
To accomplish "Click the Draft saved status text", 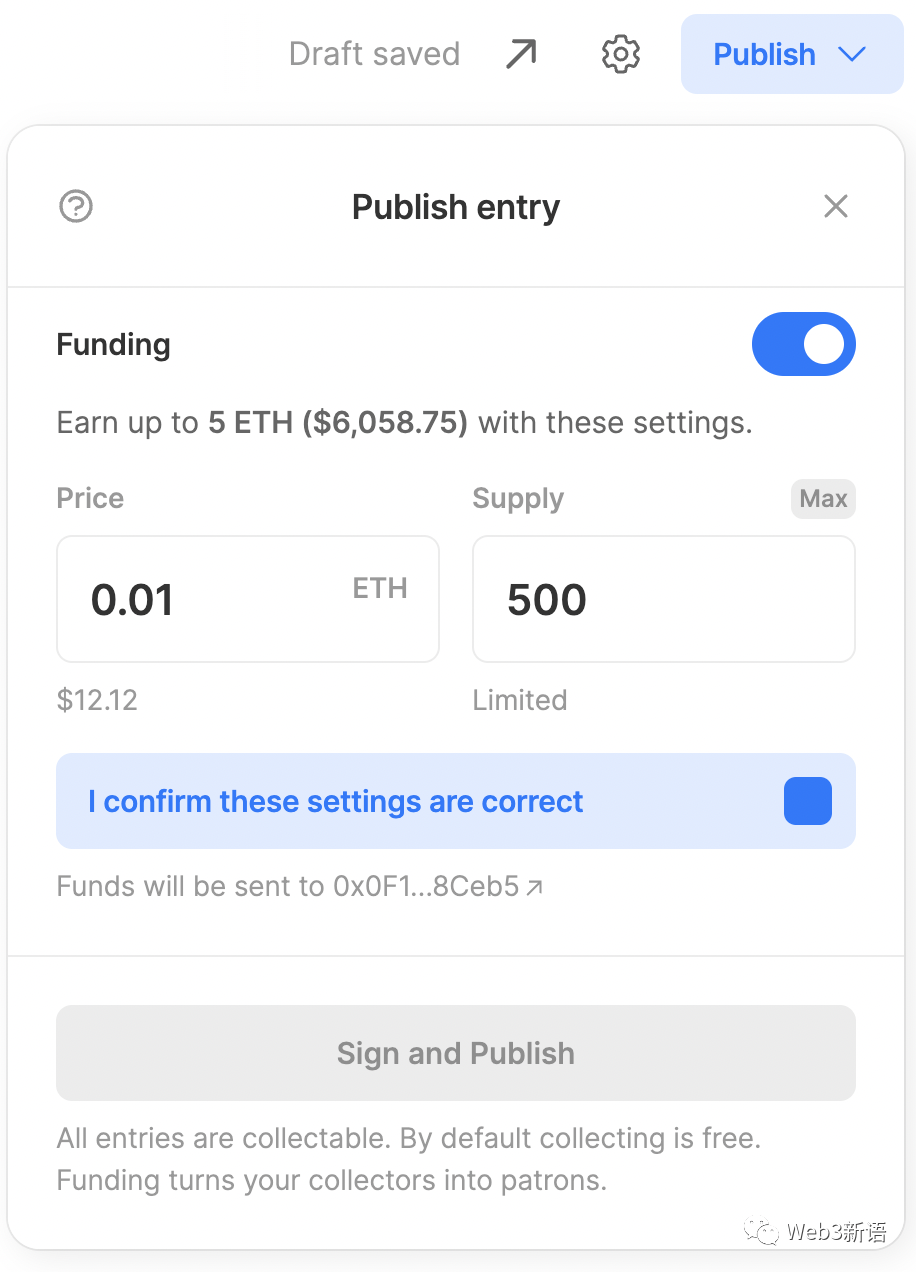I will tap(374, 54).
